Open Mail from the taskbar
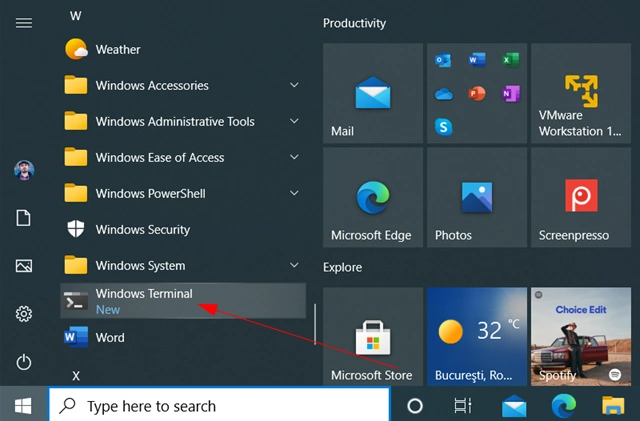Screen dimensions: 640x421 click(514, 405)
